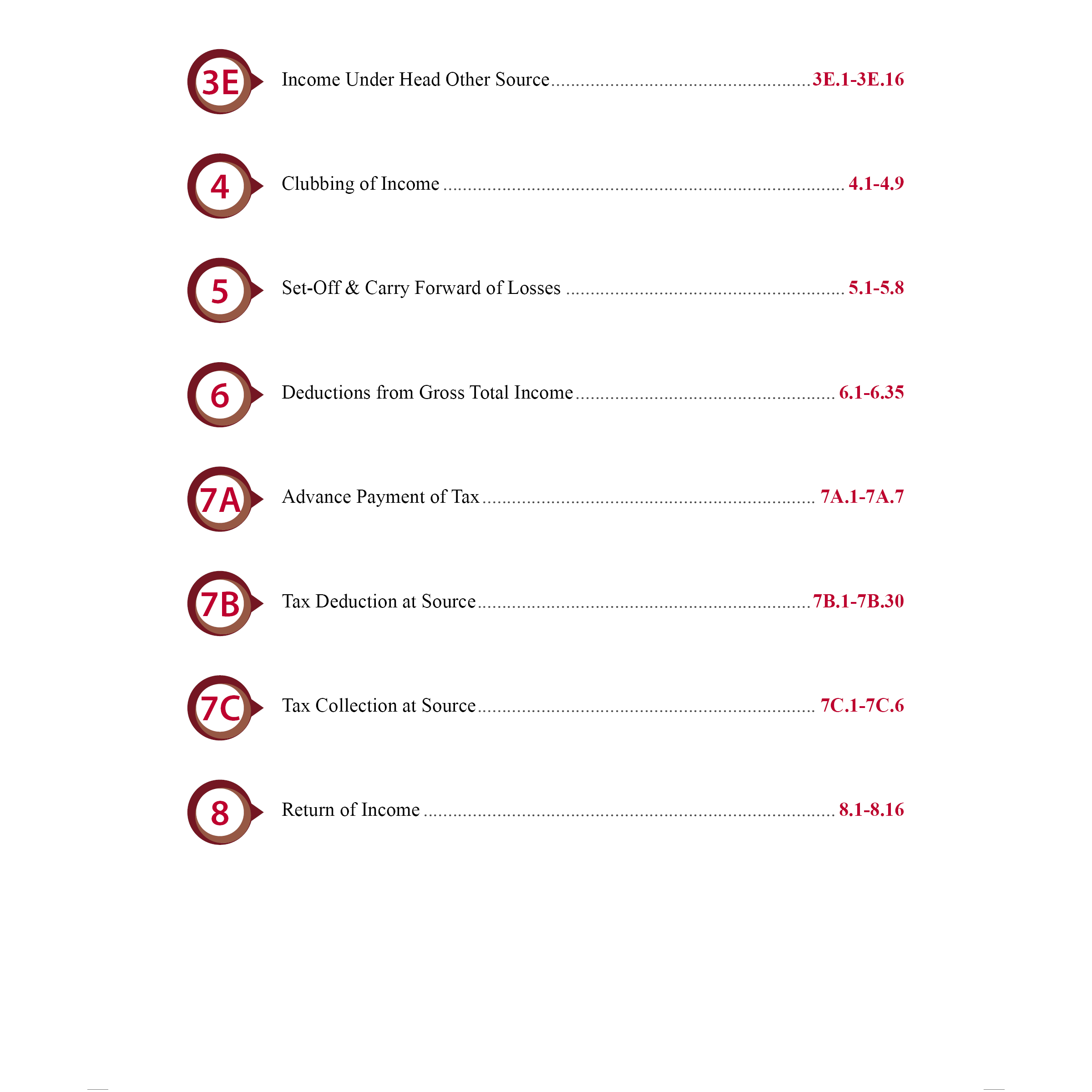Open the Clubbing of Income chapter
The image size is (1092, 1092).
[x=361, y=184]
